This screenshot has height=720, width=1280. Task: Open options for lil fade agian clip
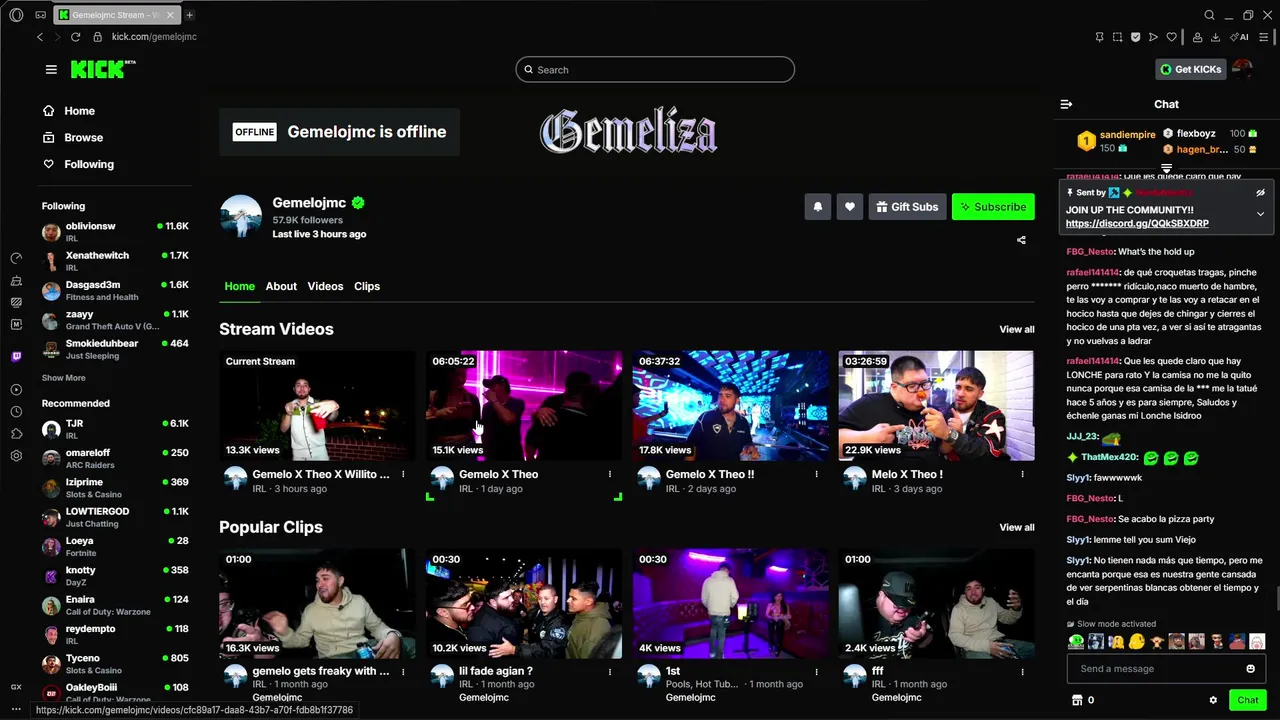coord(610,671)
